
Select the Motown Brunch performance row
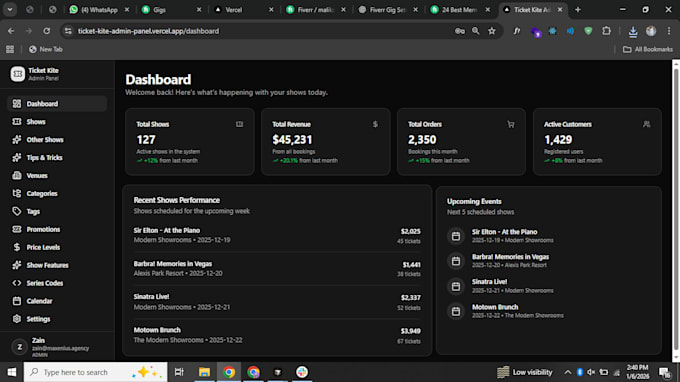[277, 335]
